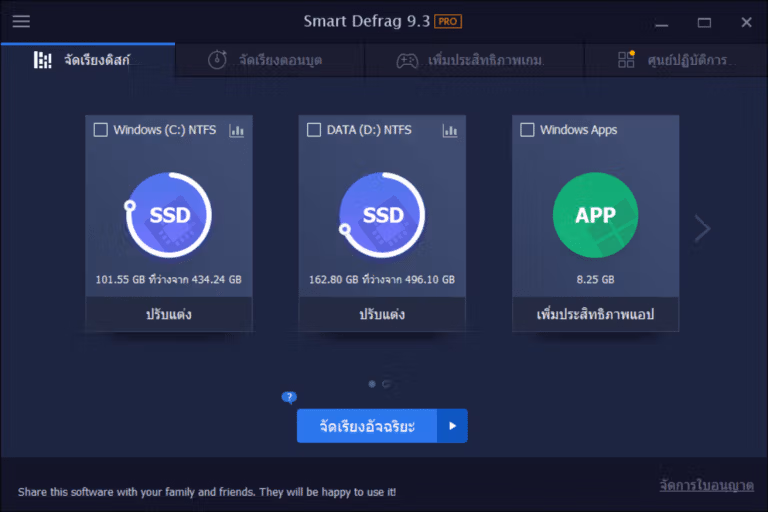768x512 pixels.
Task: Click the 101.55 GB free space text
Action: [x=168, y=279]
